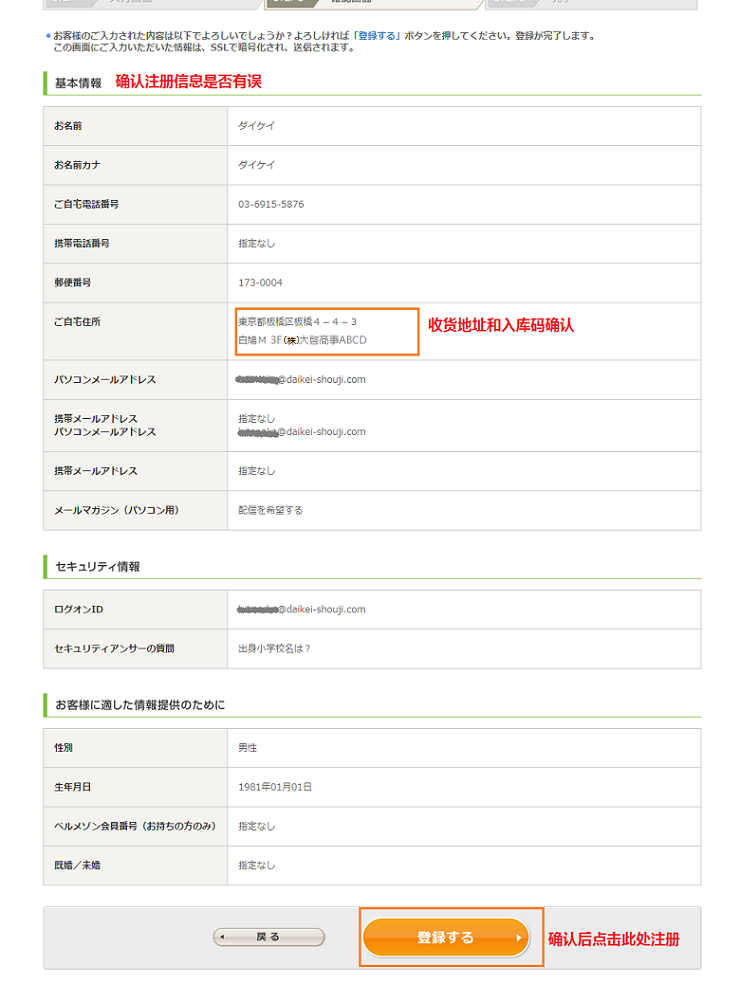The width and height of the screenshot is (740, 984).
Task: Click the ログオンID email value
Action: point(301,609)
